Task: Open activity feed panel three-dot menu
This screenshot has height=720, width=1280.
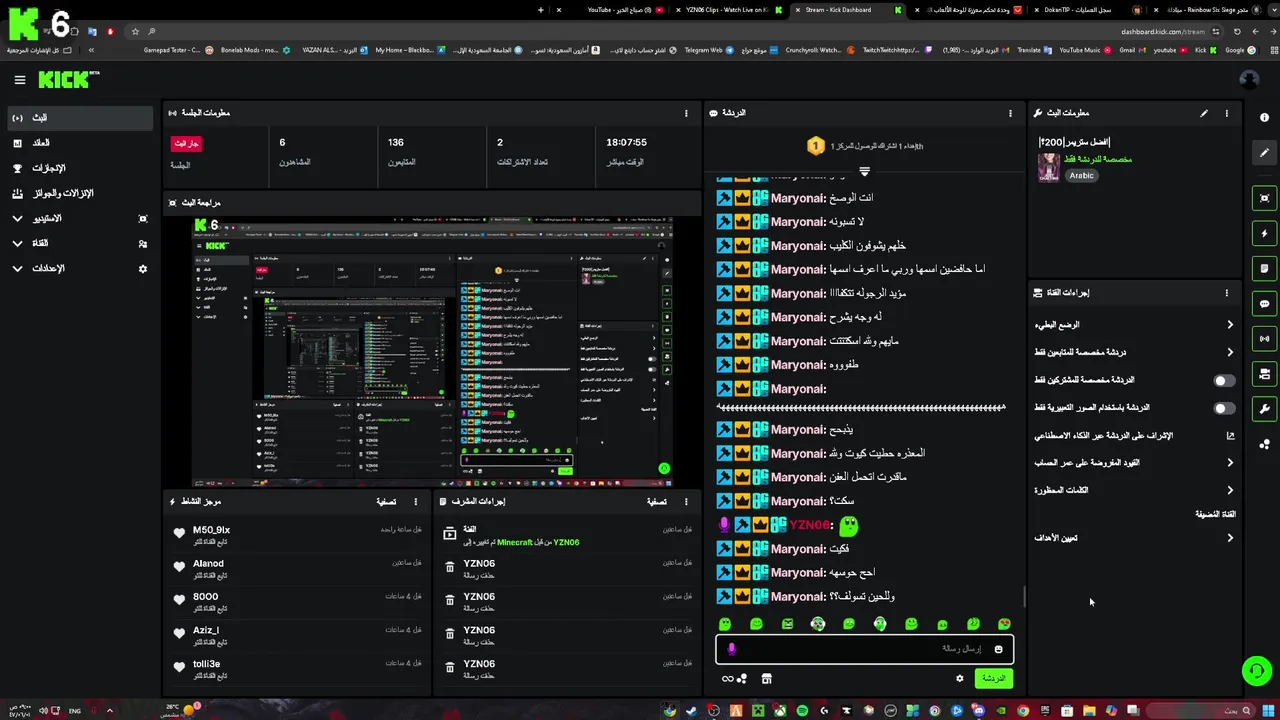Action: click(416, 502)
